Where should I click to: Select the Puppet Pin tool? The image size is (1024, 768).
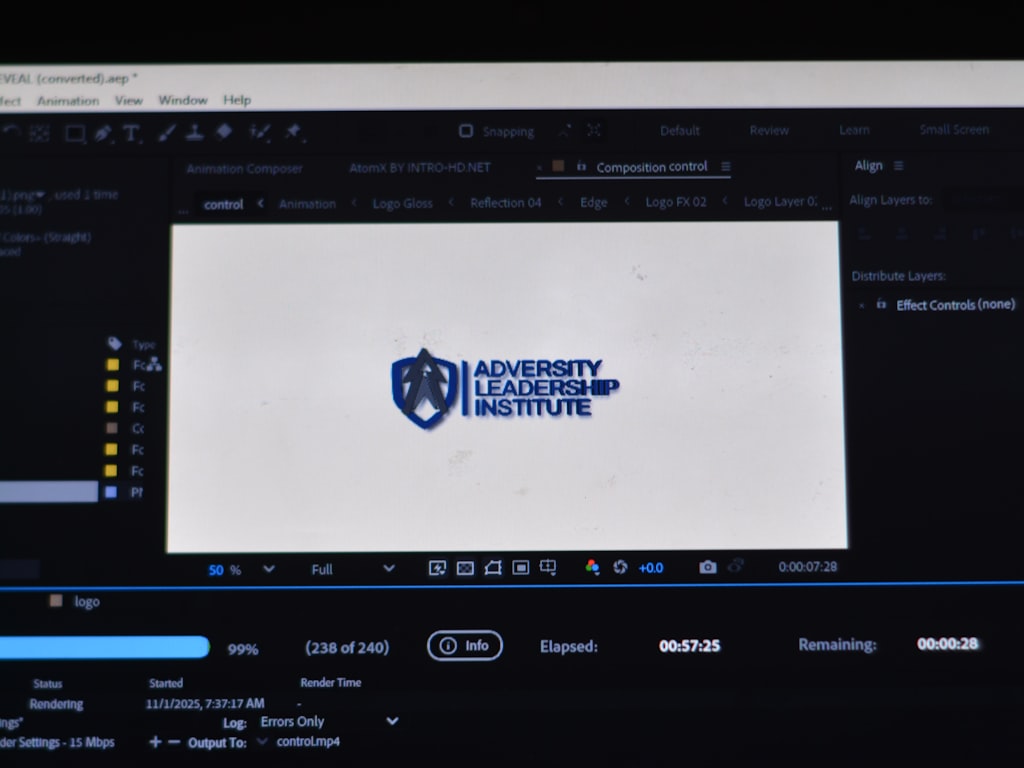293,132
